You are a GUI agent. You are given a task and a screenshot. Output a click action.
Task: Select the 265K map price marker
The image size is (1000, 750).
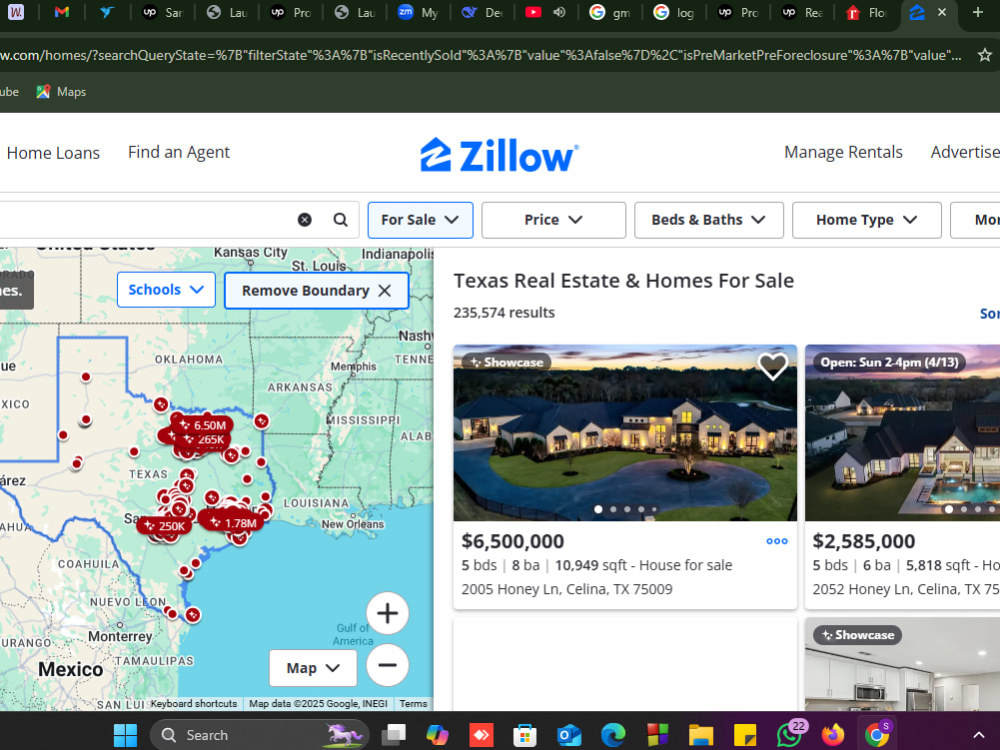click(203, 439)
